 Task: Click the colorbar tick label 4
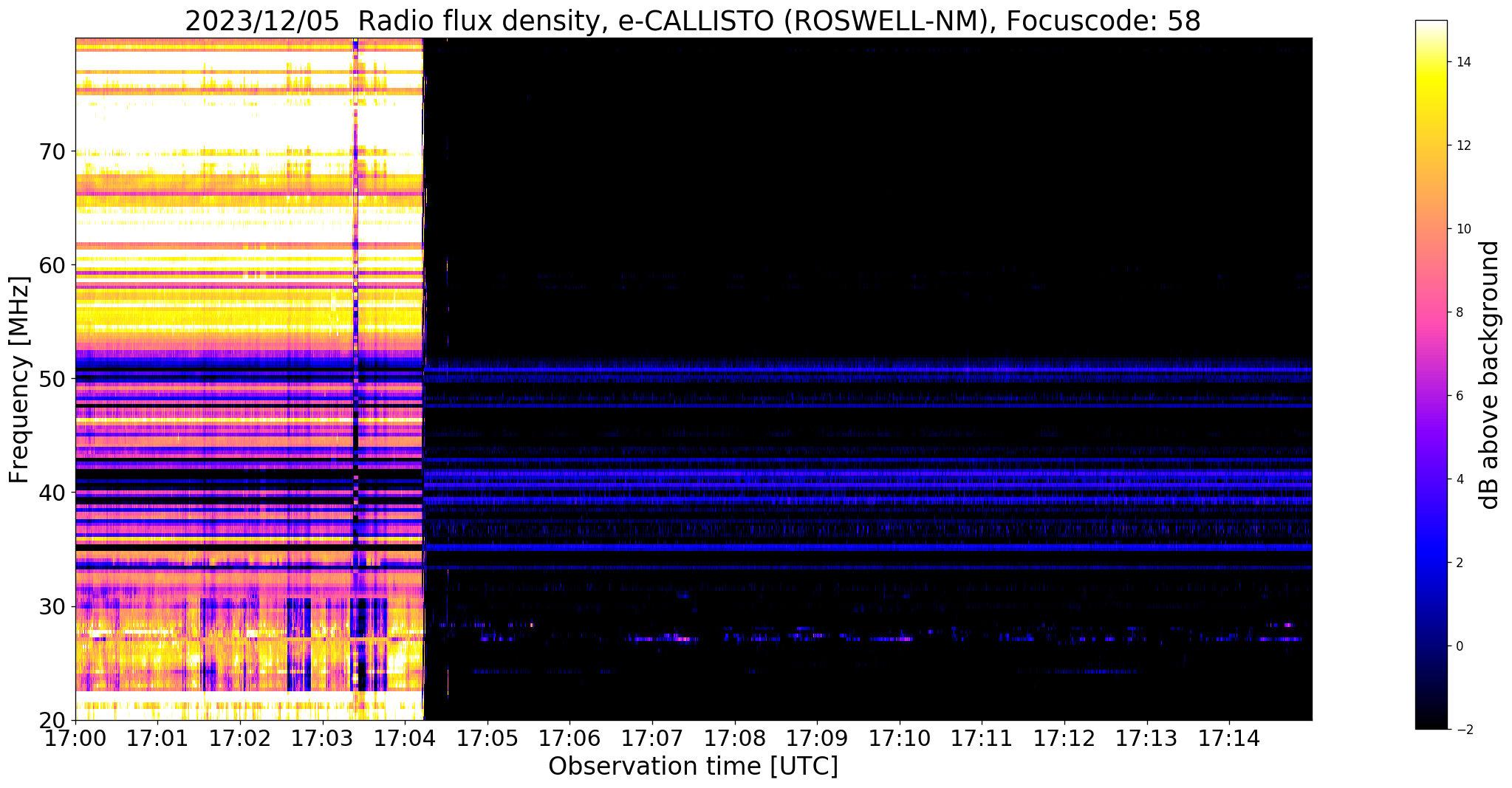point(1460,479)
